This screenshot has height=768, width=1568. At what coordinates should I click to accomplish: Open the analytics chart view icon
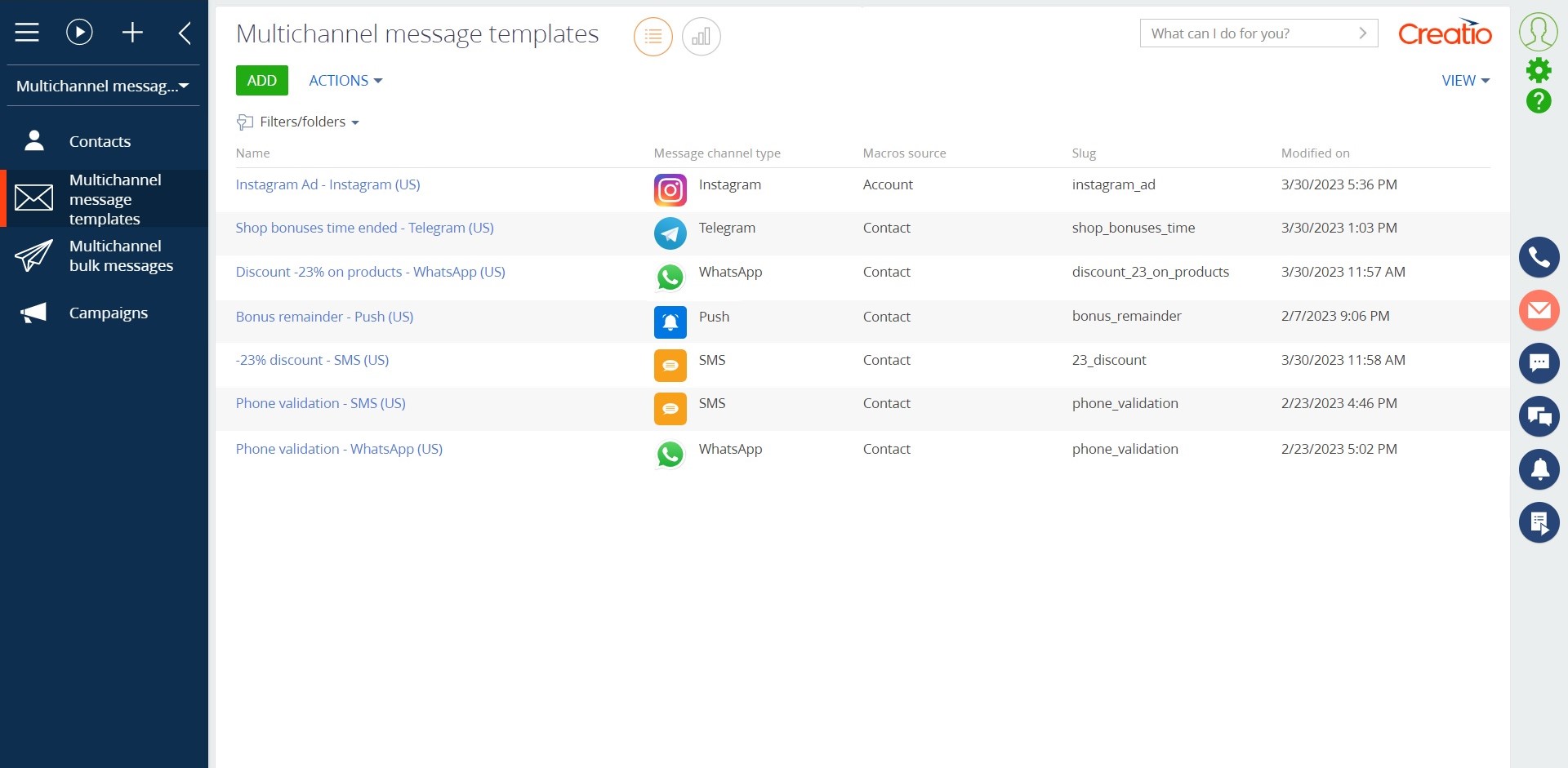coord(701,36)
